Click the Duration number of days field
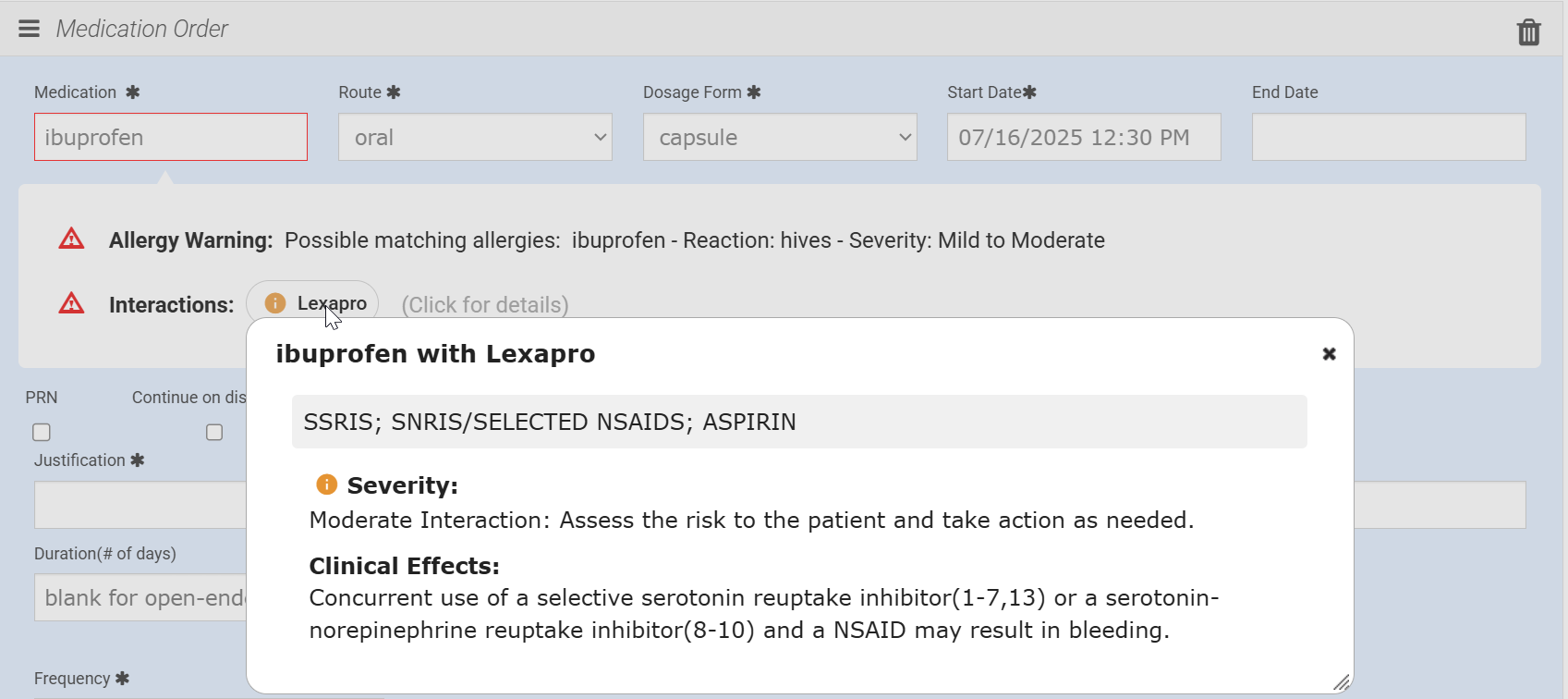Image resolution: width=1568 pixels, height=699 pixels. 139,598
